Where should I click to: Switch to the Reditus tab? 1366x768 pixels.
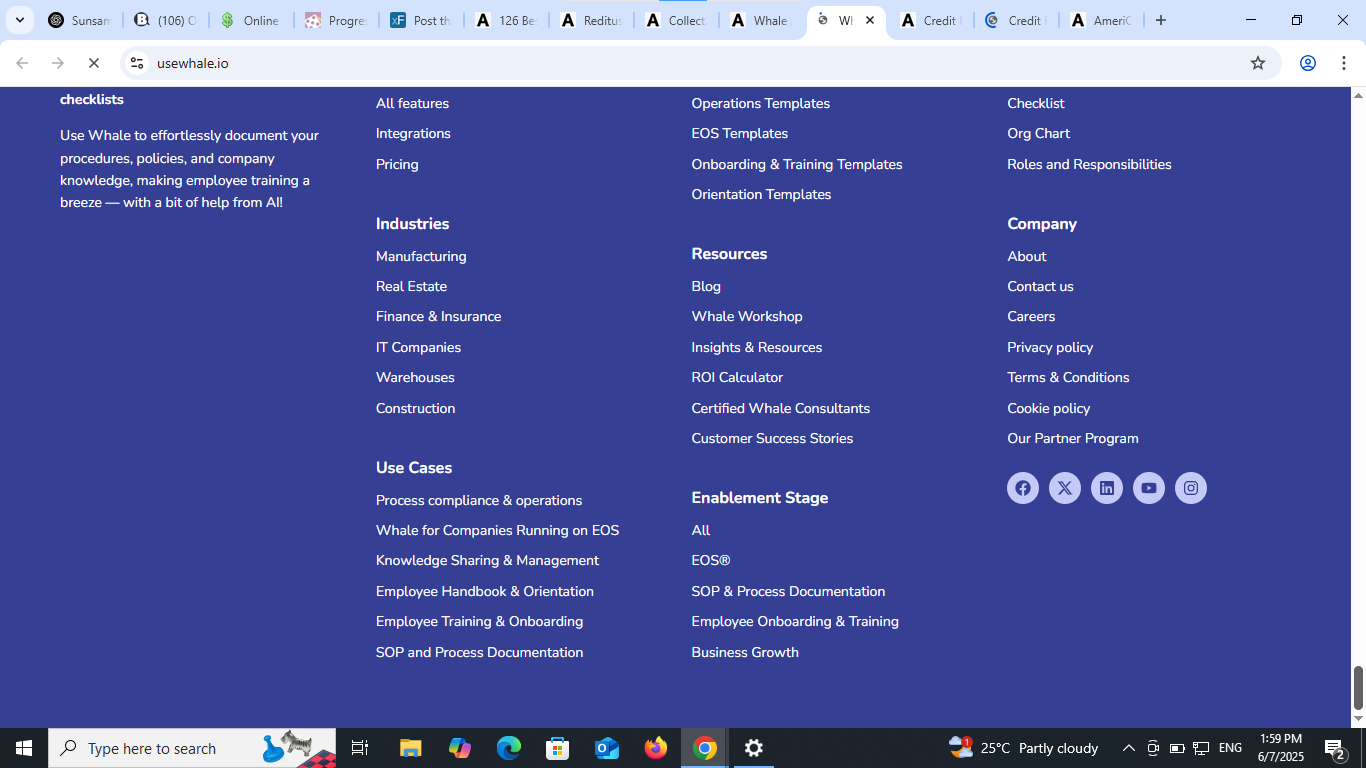click(x=593, y=20)
